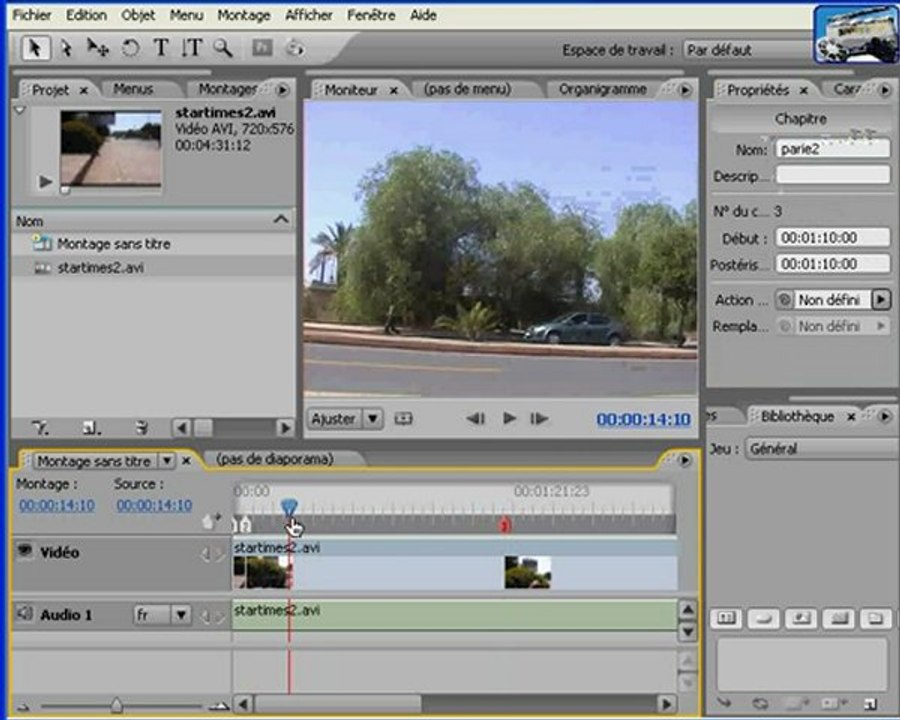Click the new item icon in the Projet panel
The image size is (900, 720).
[91, 427]
